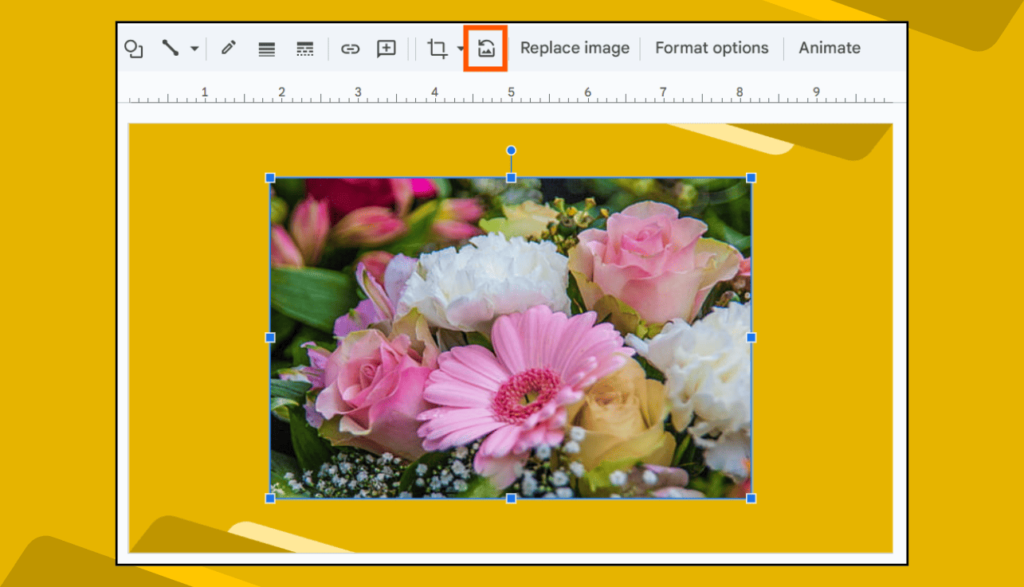Click the border weight icon
1024x587 pixels.
coord(266,48)
